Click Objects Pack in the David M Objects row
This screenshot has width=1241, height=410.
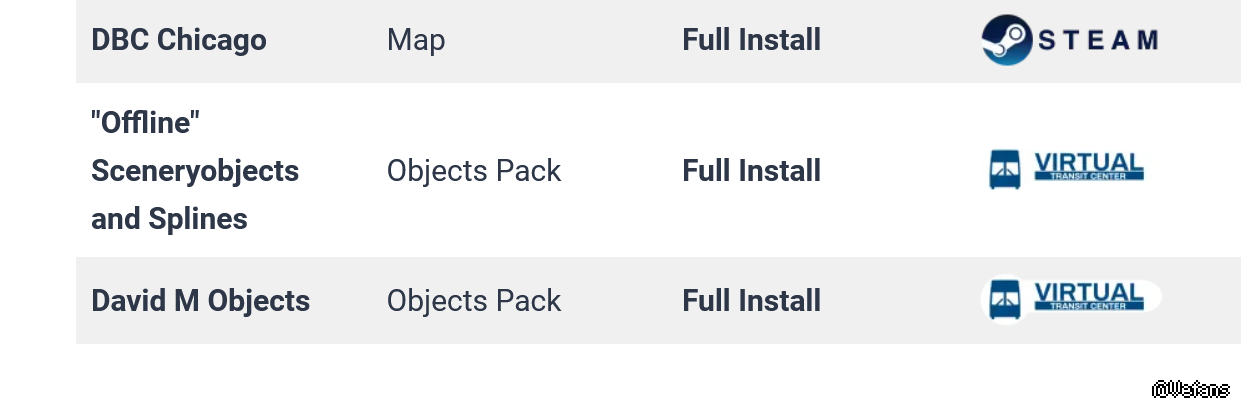[x=474, y=301]
